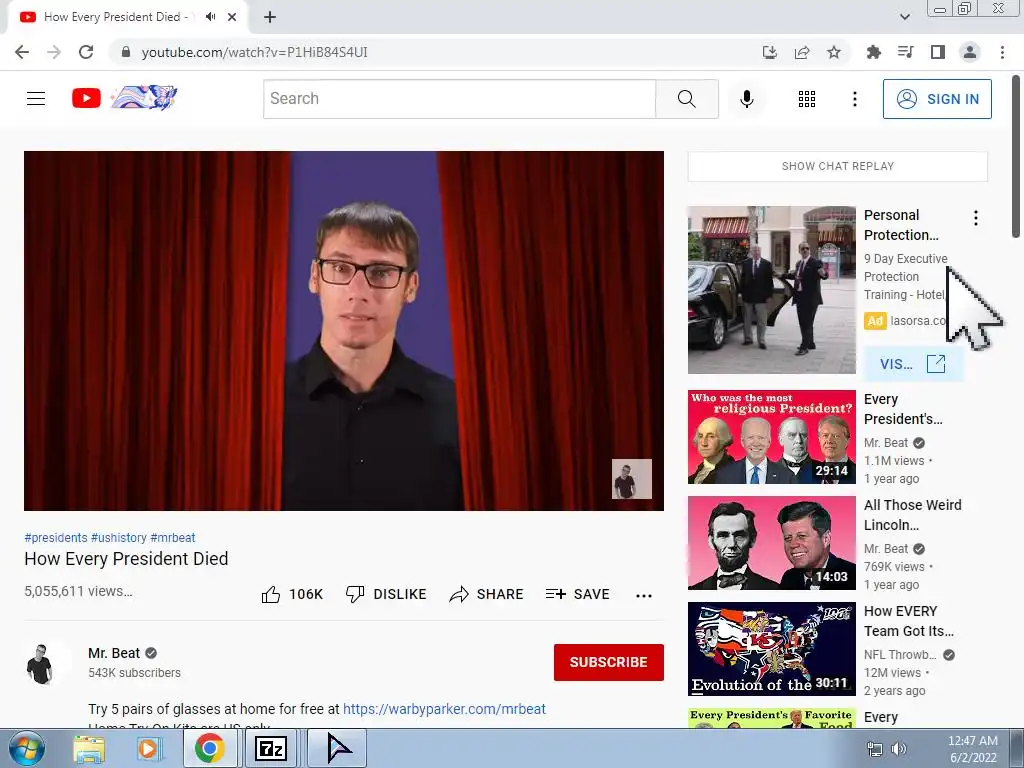This screenshot has height=768, width=1024.
Task: Click the video player to pause
Action: click(x=344, y=330)
